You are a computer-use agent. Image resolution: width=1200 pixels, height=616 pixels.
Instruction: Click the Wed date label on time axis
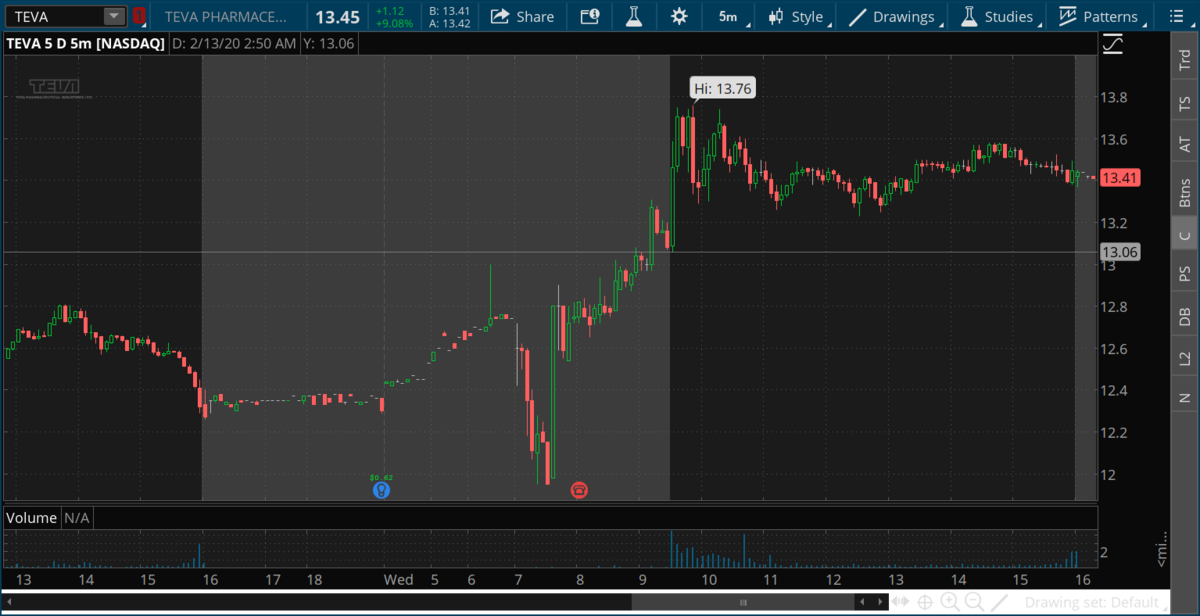(x=399, y=580)
